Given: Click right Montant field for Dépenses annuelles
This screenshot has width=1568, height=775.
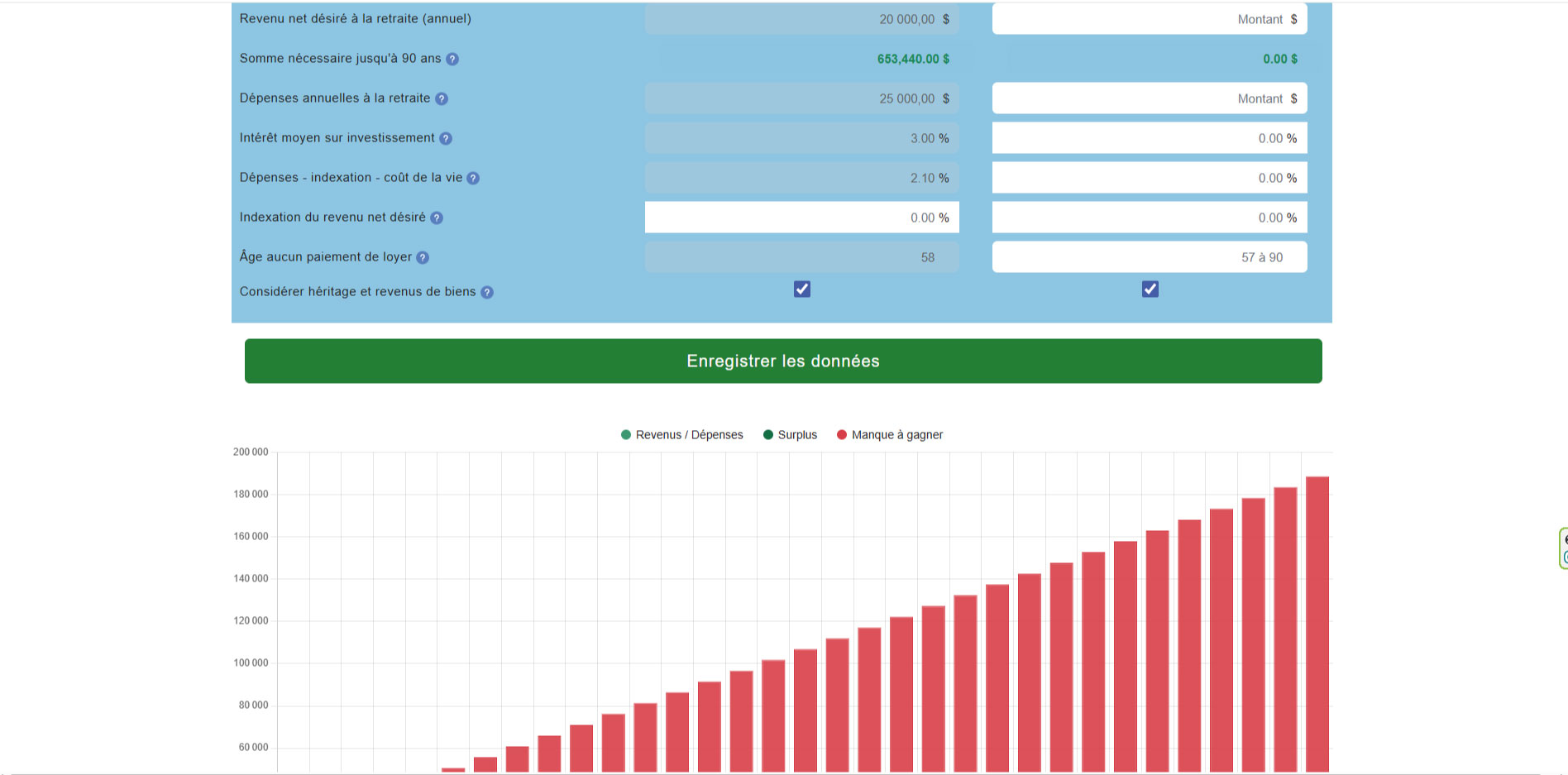Looking at the screenshot, I should 1149,98.
